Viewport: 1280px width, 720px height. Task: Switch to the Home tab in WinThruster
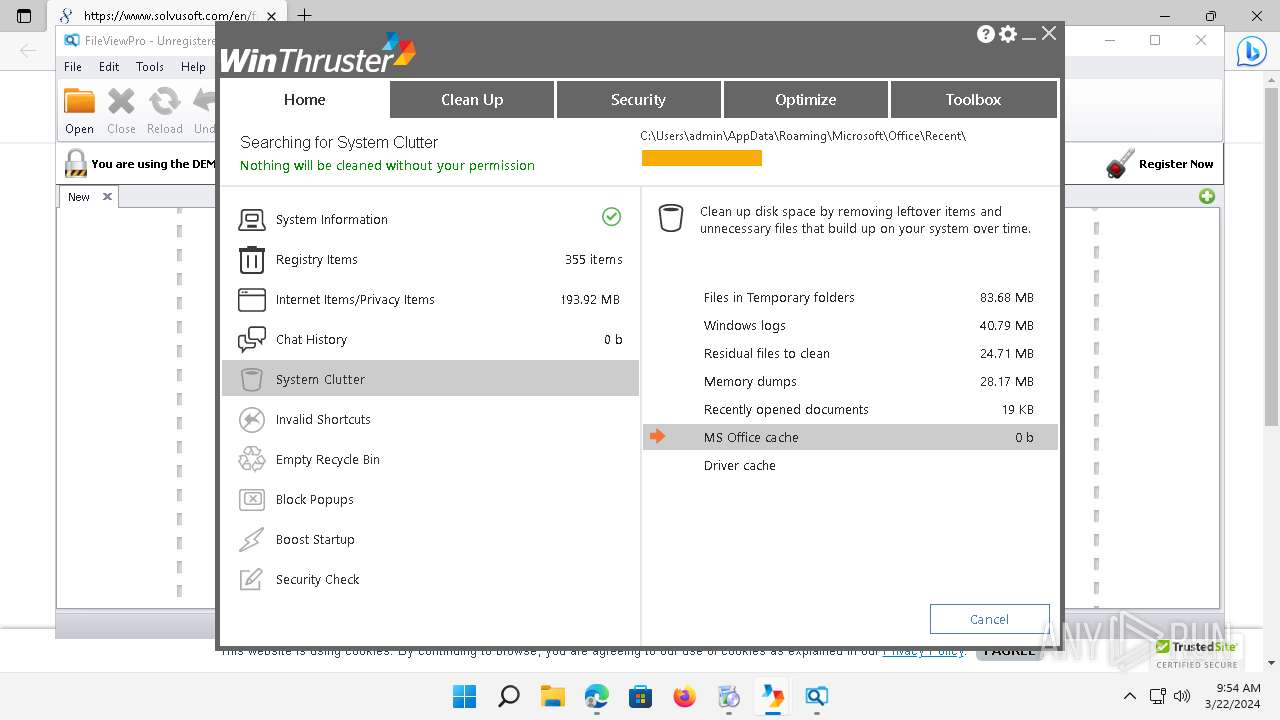point(304,99)
